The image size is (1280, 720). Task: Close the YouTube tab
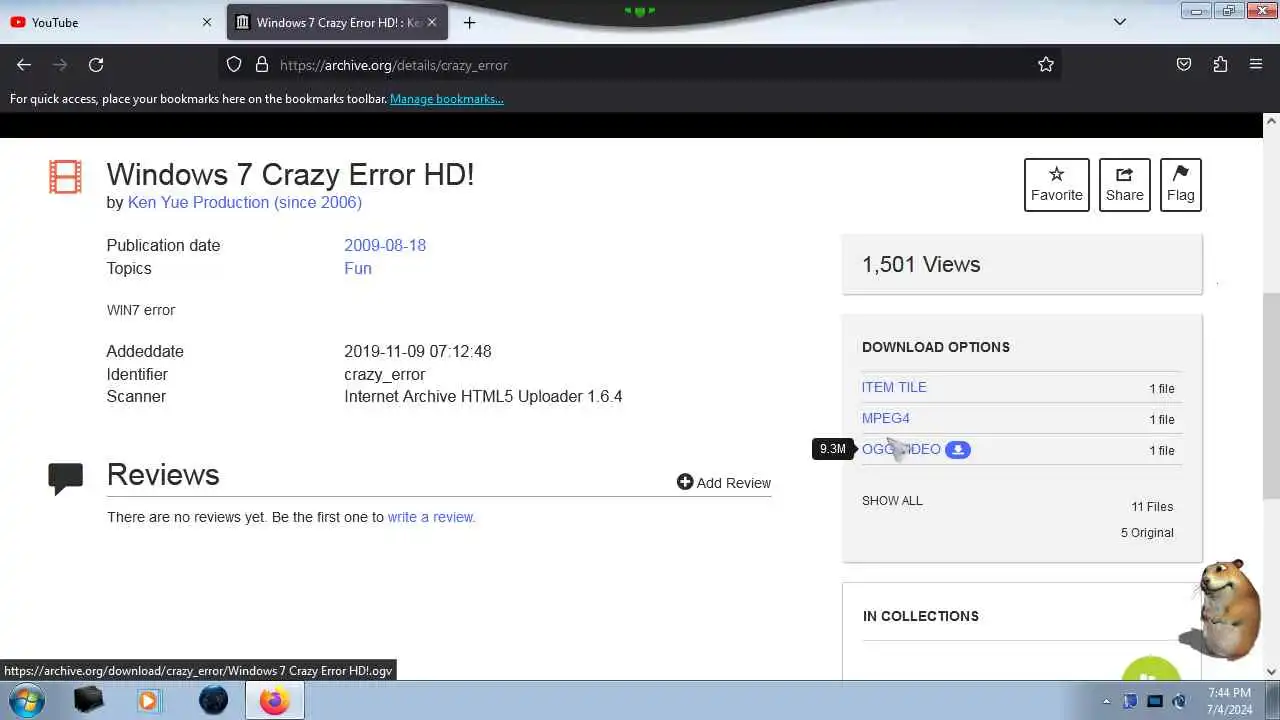click(x=207, y=22)
